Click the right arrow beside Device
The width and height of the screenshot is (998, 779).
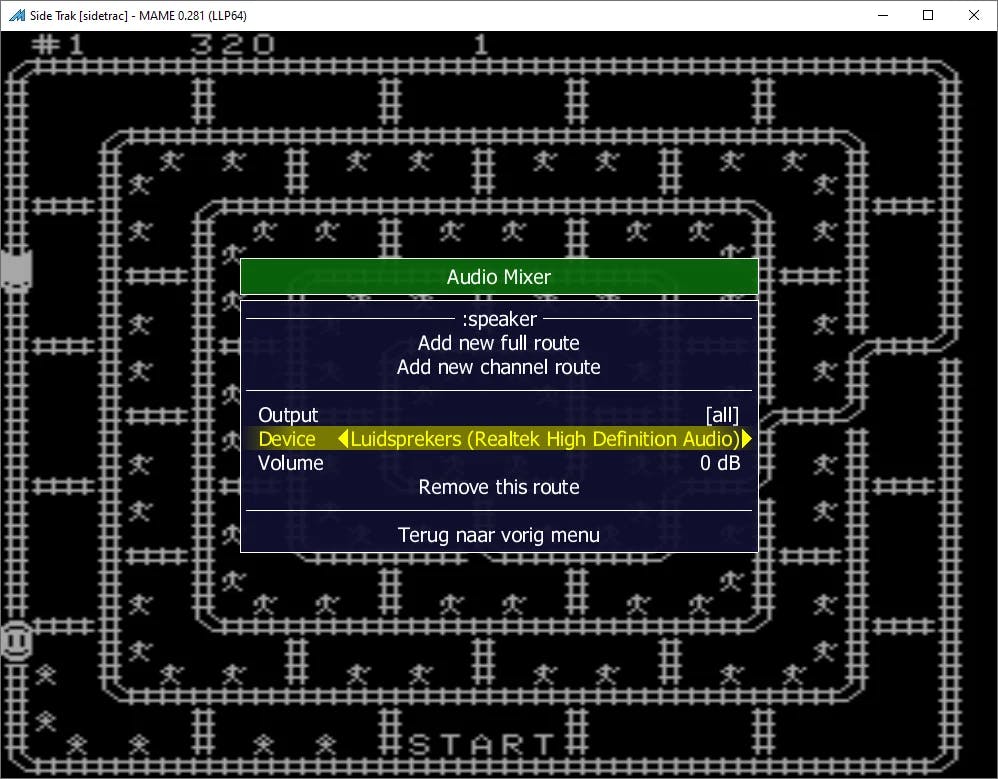(x=747, y=439)
